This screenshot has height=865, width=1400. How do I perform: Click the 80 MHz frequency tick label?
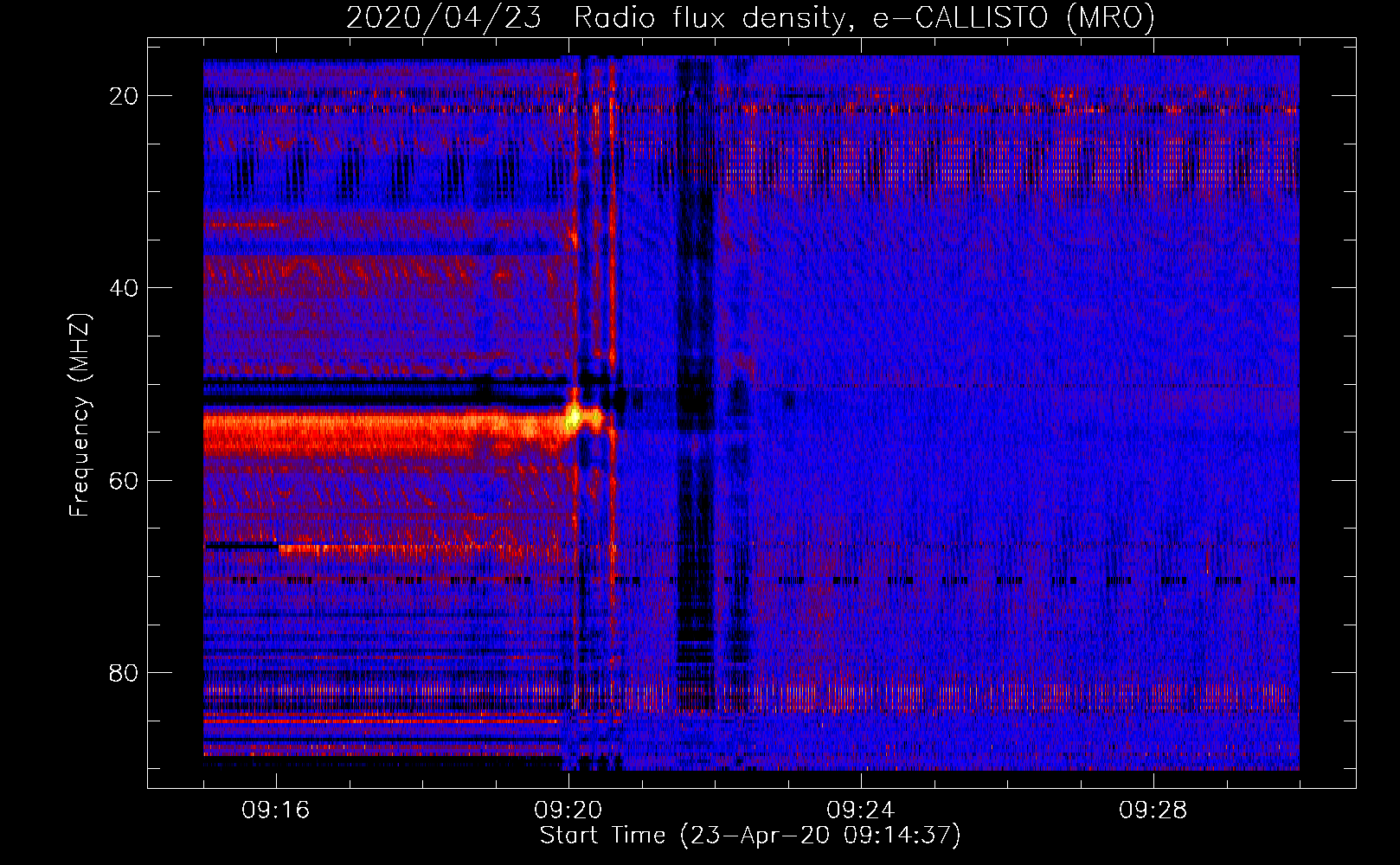click(124, 672)
